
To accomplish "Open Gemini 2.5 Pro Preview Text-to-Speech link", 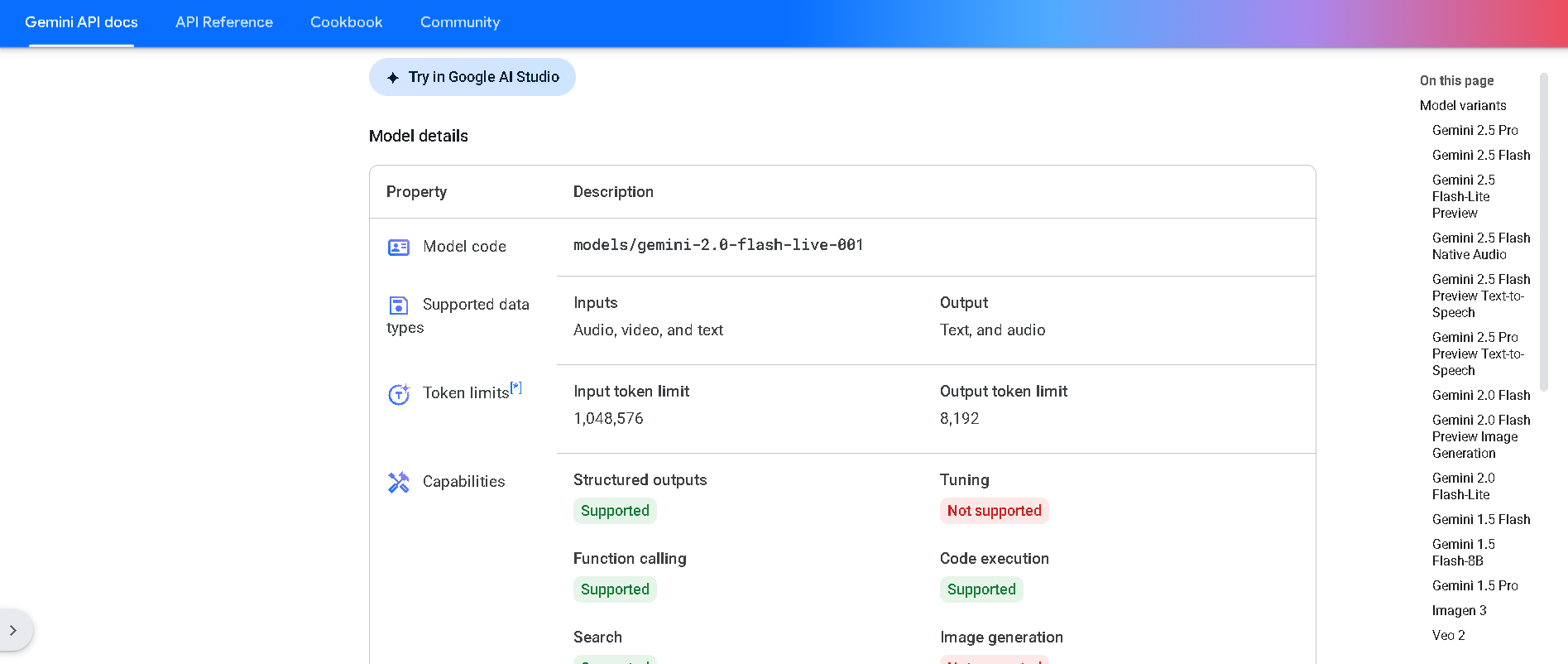I will pyautogui.click(x=1478, y=354).
